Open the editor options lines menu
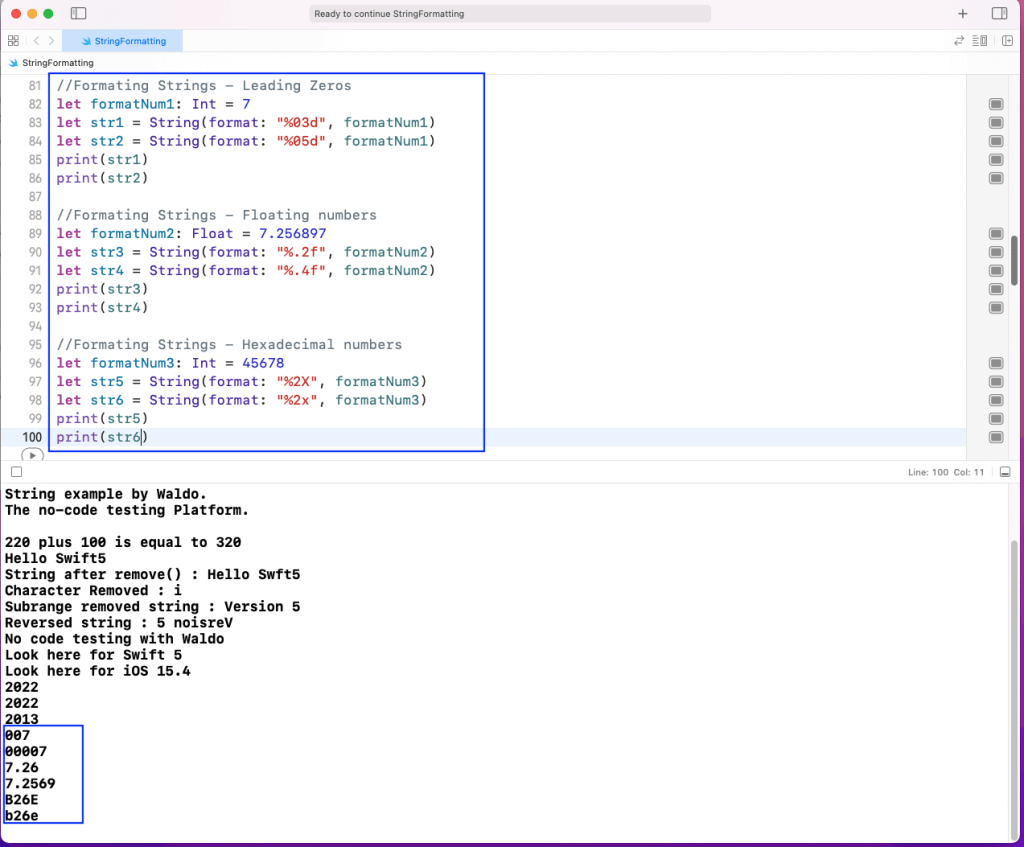This screenshot has height=847, width=1024. coord(981,41)
